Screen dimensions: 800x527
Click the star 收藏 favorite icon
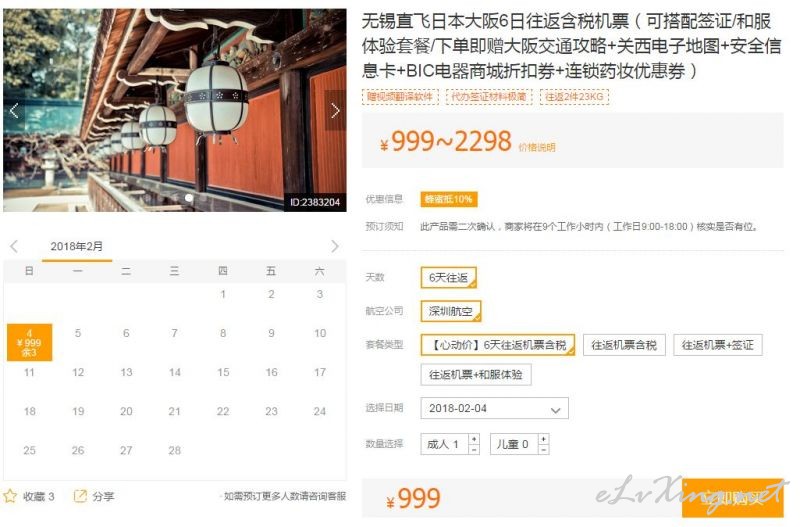[x=10, y=495]
